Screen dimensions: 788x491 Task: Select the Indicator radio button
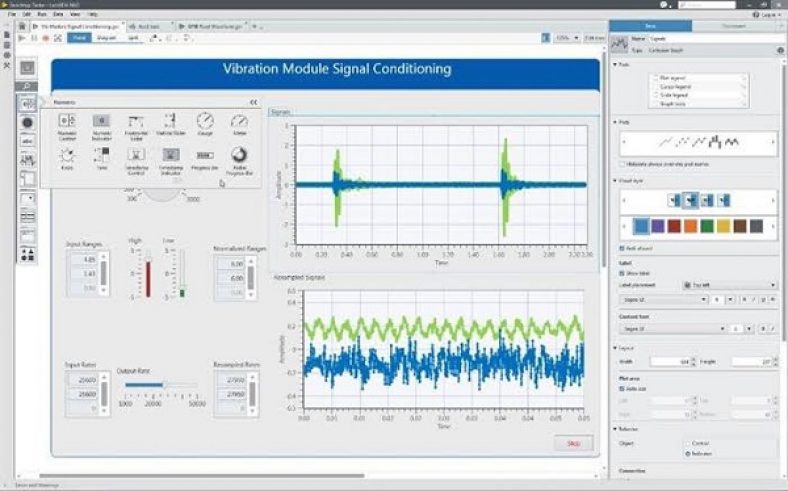(x=687, y=453)
